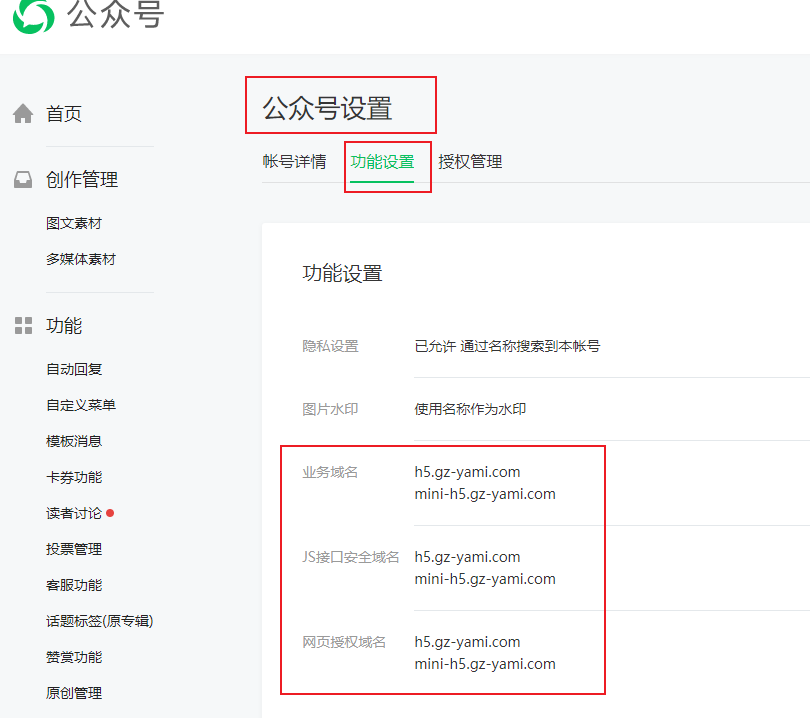This screenshot has height=718, width=810.
Task: Open 模板消息 in the sidebar
Action: tap(74, 441)
